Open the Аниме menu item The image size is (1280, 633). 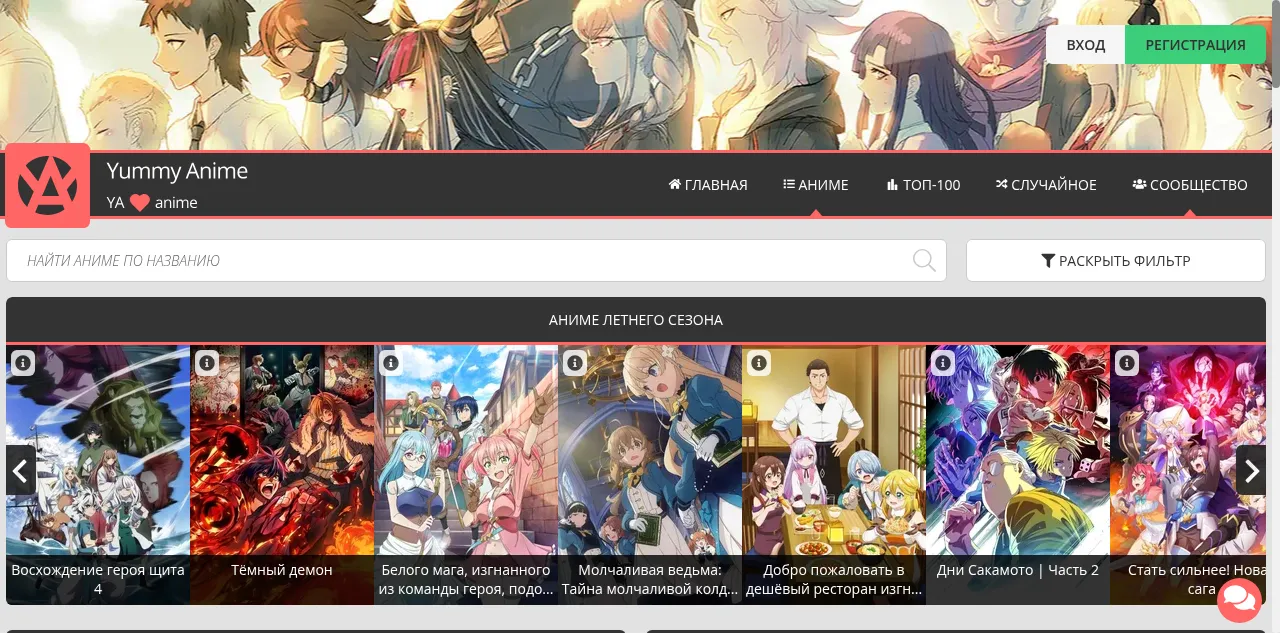pyautogui.click(x=816, y=185)
